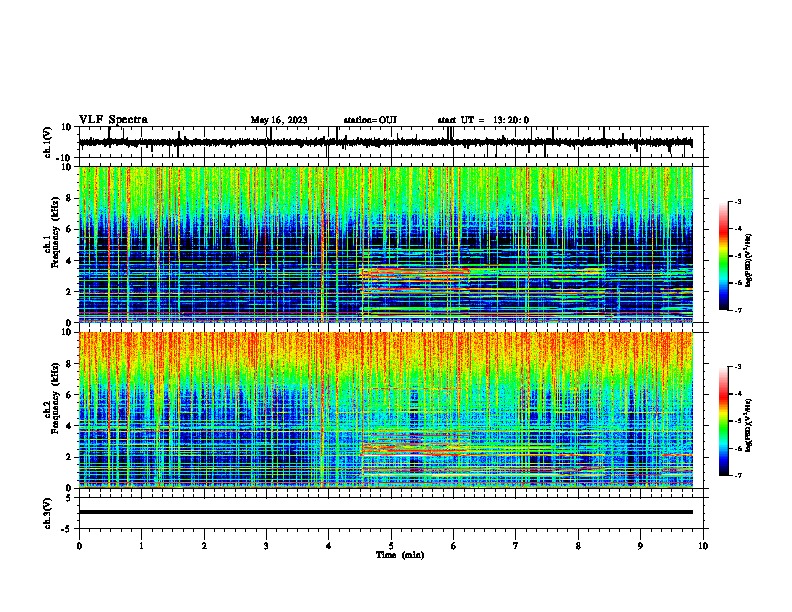Click the "VLF Spectra" plot title
Screen dimensions: 792x612
(113, 120)
